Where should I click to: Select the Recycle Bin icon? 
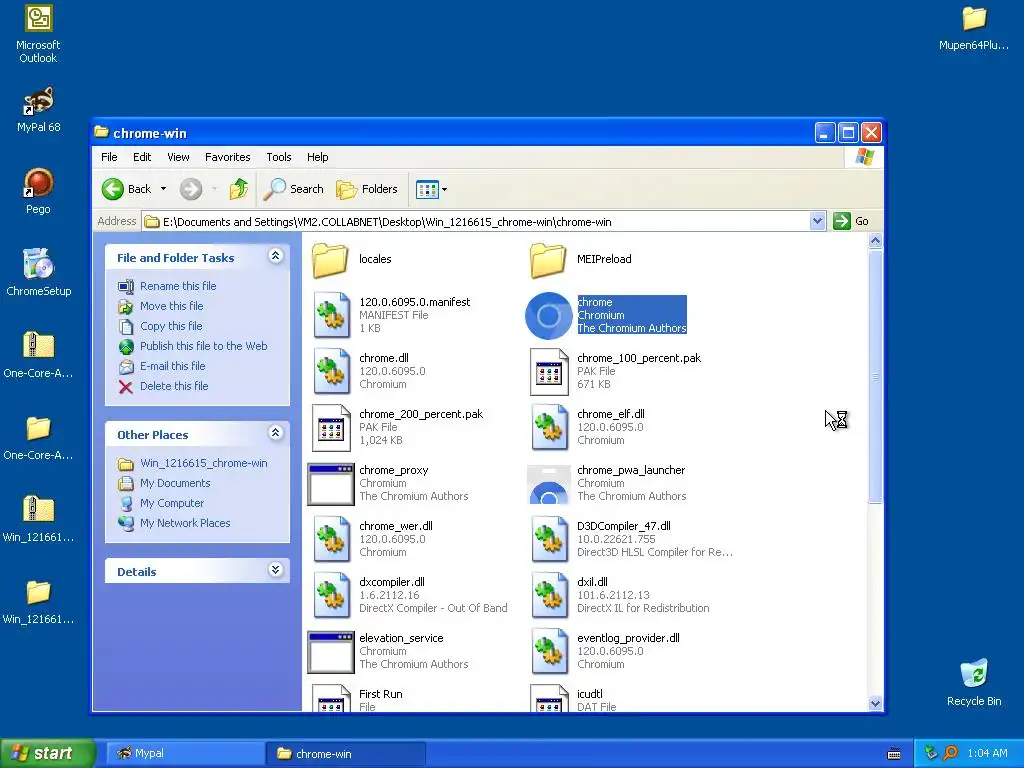pyautogui.click(x=974, y=683)
